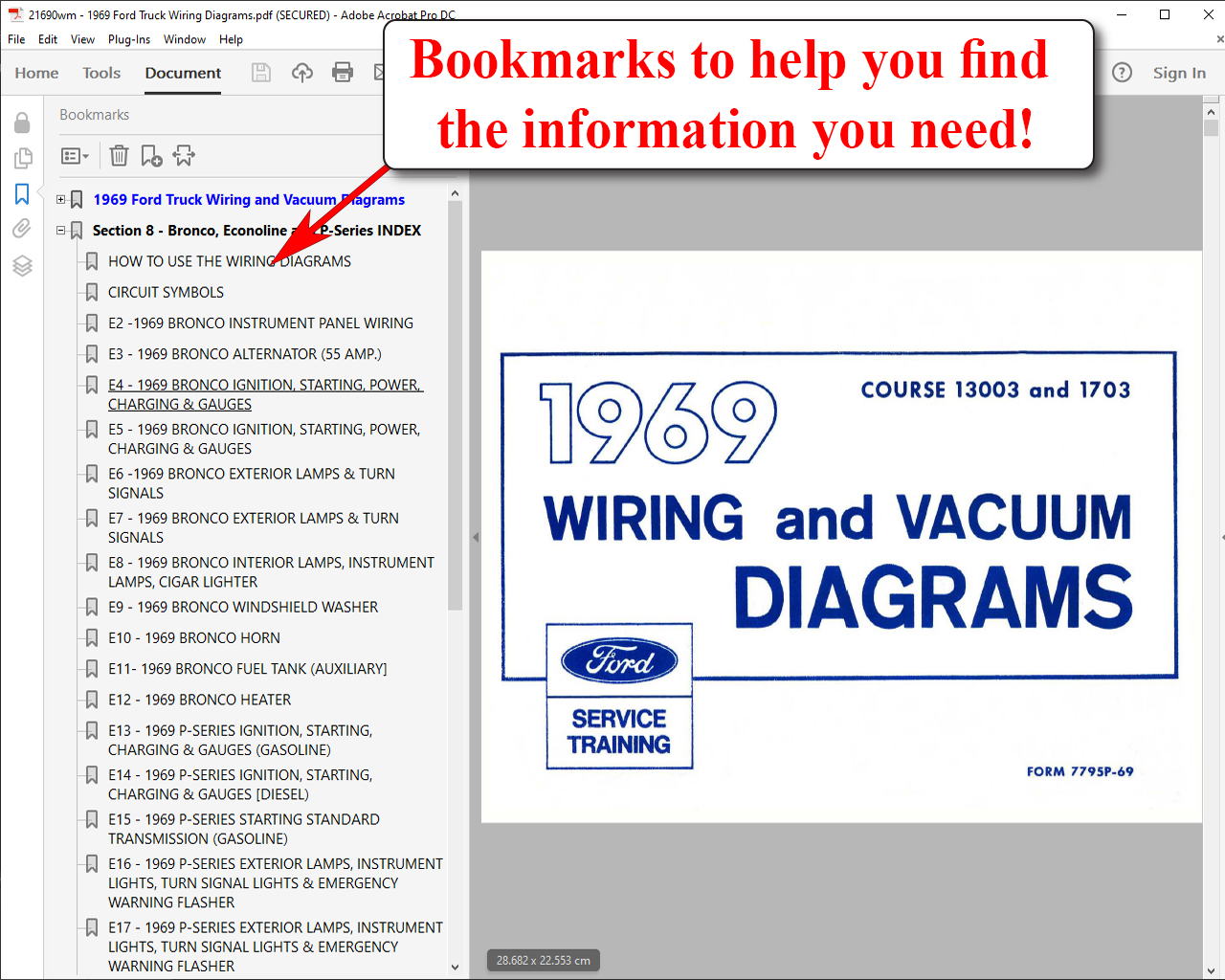Open the View menu

pyautogui.click(x=82, y=39)
